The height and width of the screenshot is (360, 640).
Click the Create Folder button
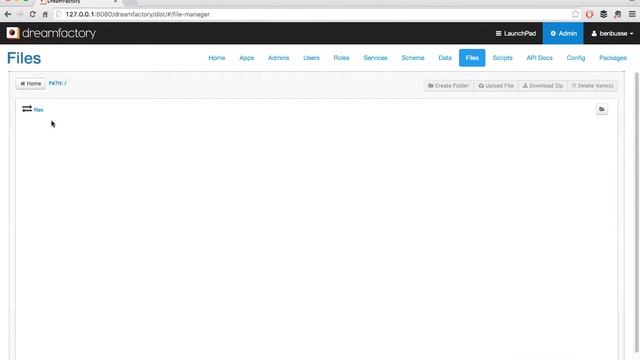[x=448, y=86]
